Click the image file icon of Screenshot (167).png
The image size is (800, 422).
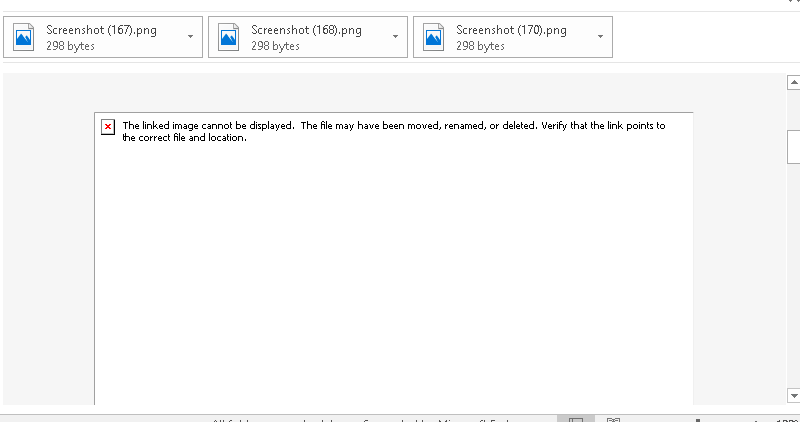pyautogui.click(x=23, y=37)
